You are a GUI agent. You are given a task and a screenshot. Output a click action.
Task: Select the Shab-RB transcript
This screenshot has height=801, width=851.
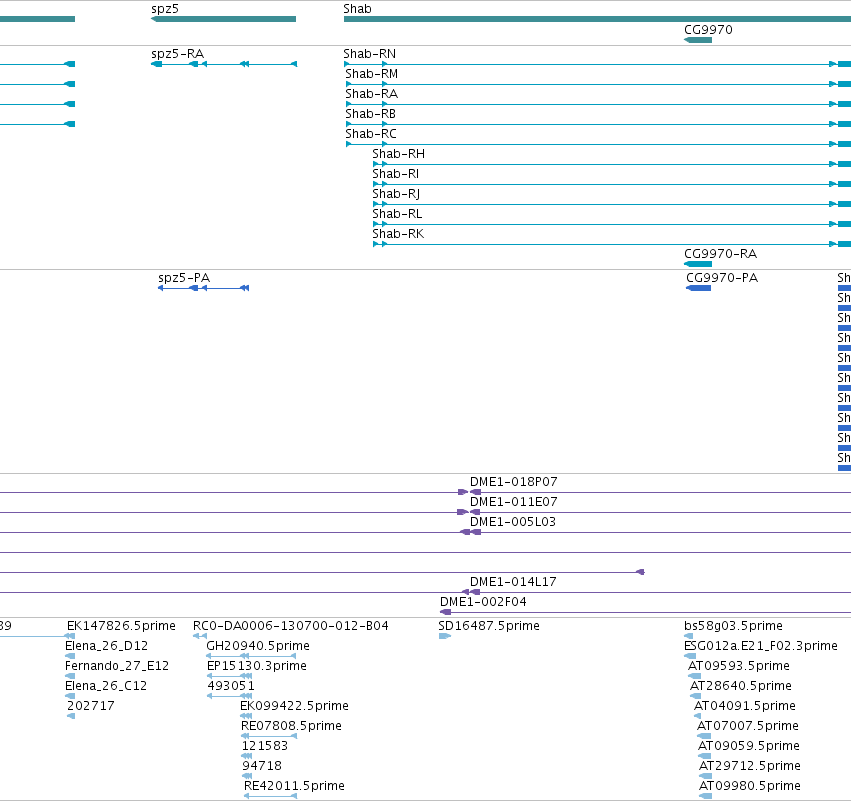[x=371, y=114]
